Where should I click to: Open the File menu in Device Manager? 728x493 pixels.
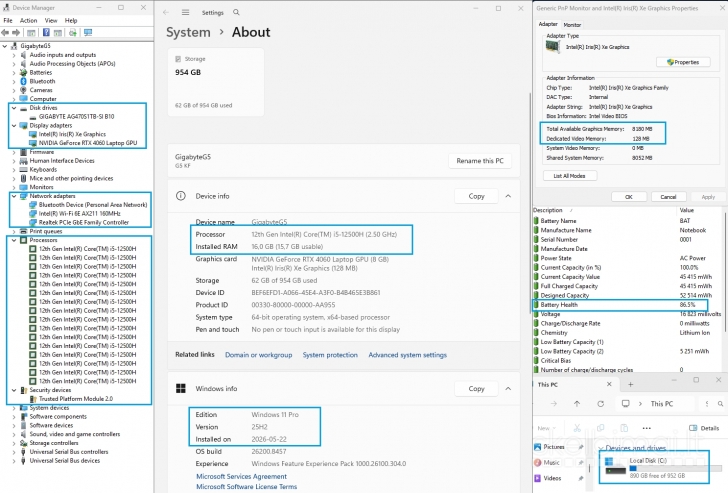tap(8, 20)
